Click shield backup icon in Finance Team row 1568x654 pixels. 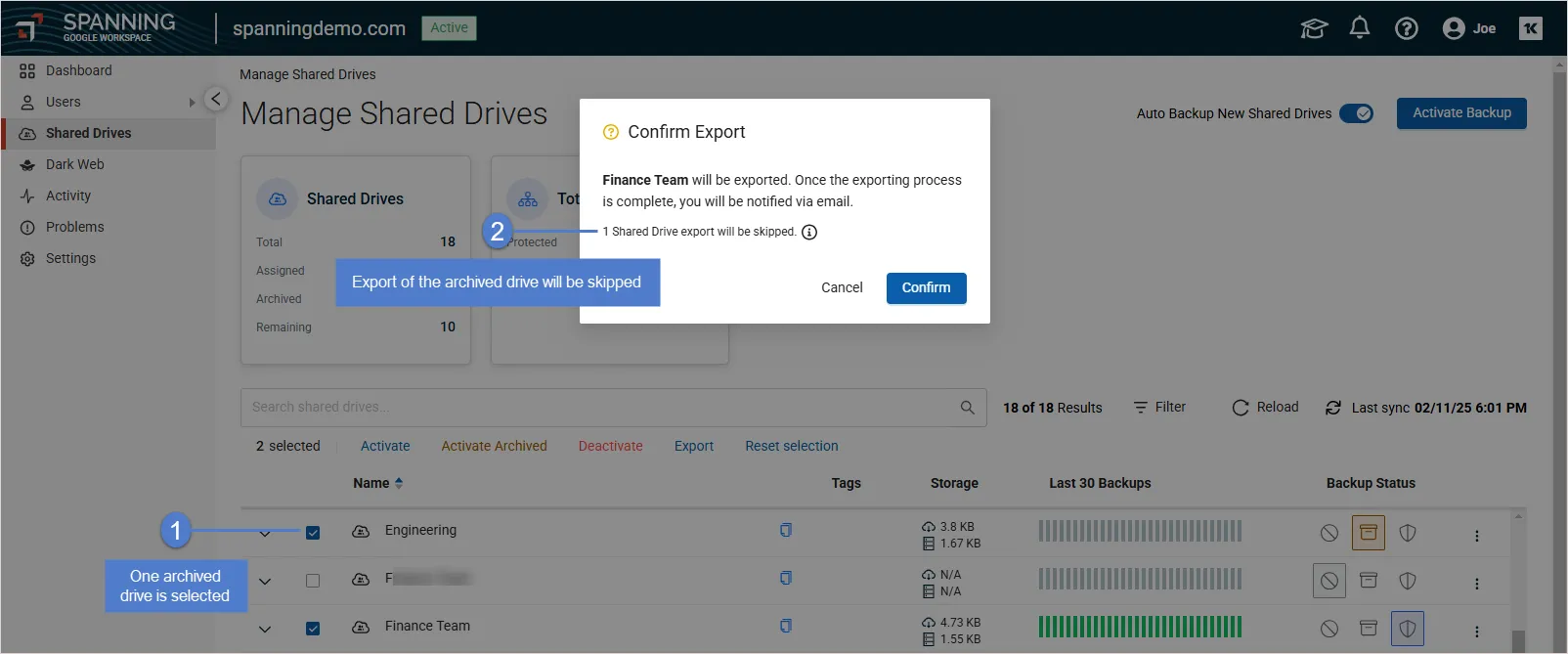coord(1407,629)
